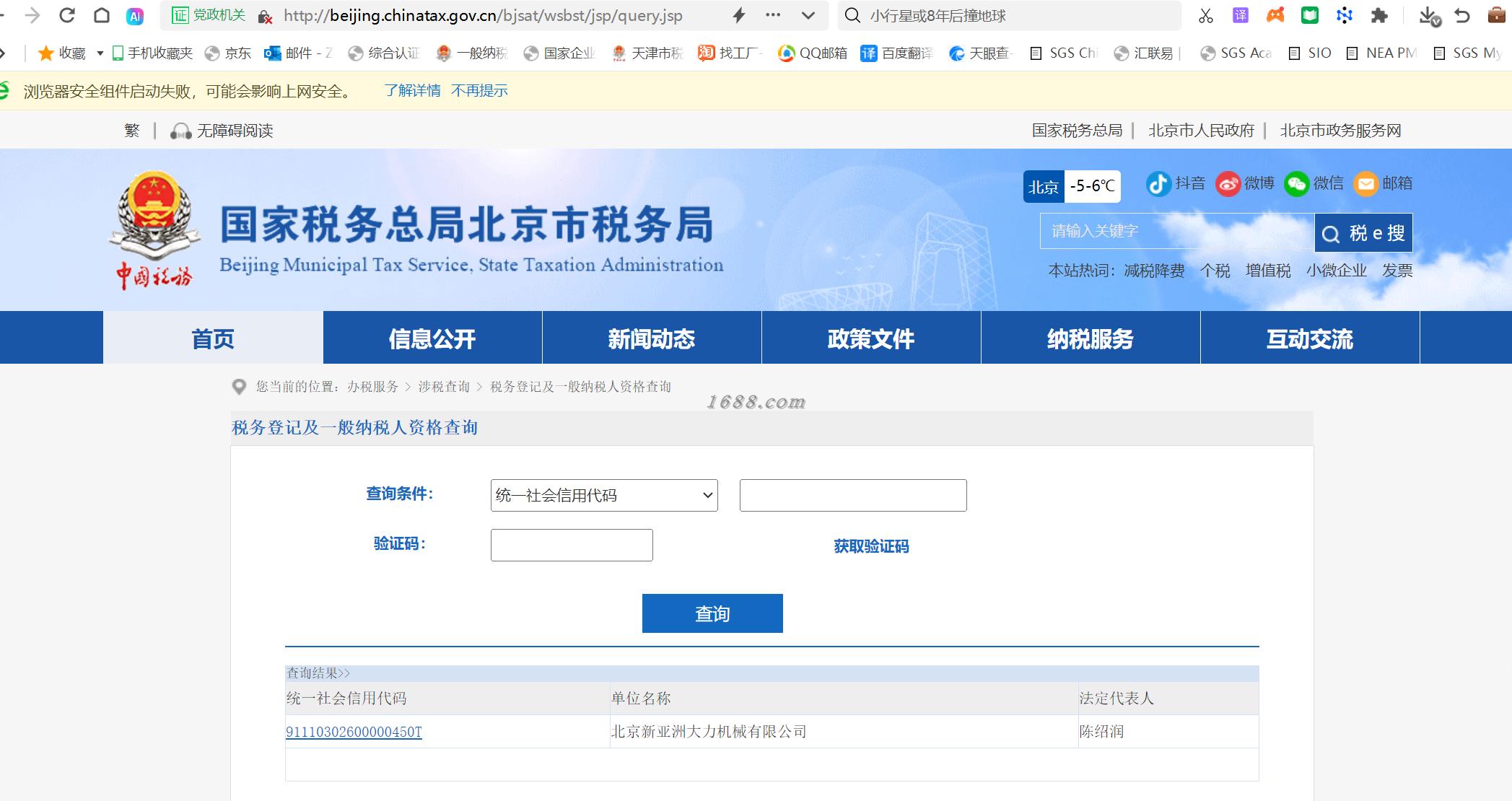1512x801 pixels.
Task: Click the browser refresh icon
Action: (x=67, y=15)
